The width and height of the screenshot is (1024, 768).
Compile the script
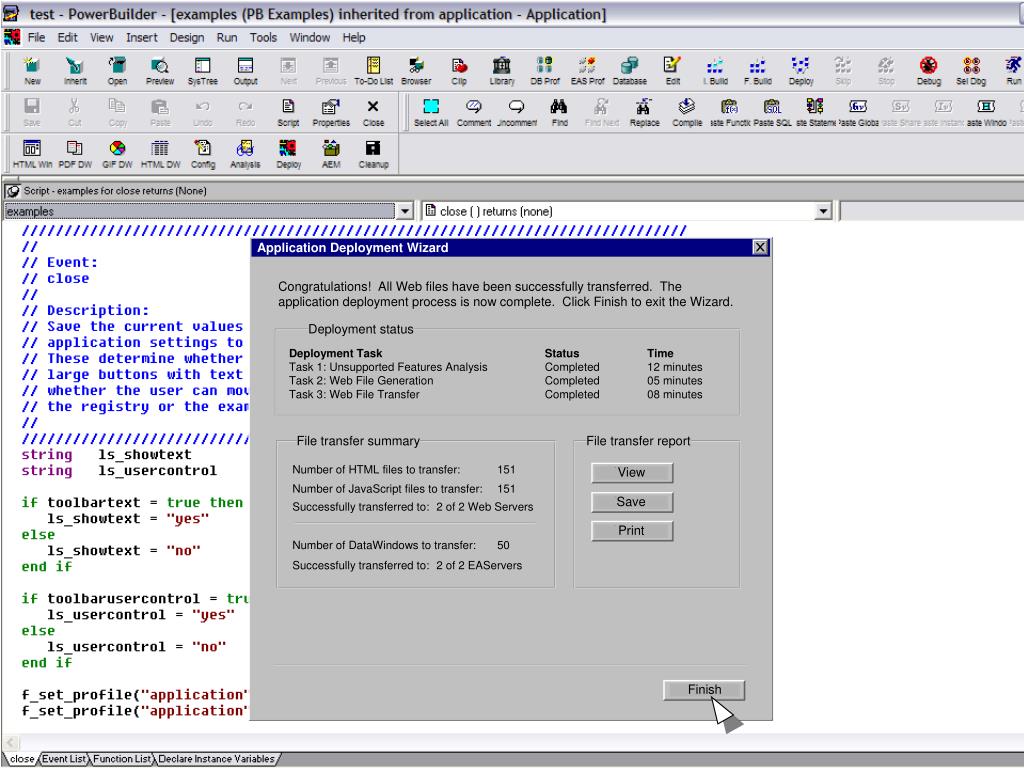[x=687, y=112]
